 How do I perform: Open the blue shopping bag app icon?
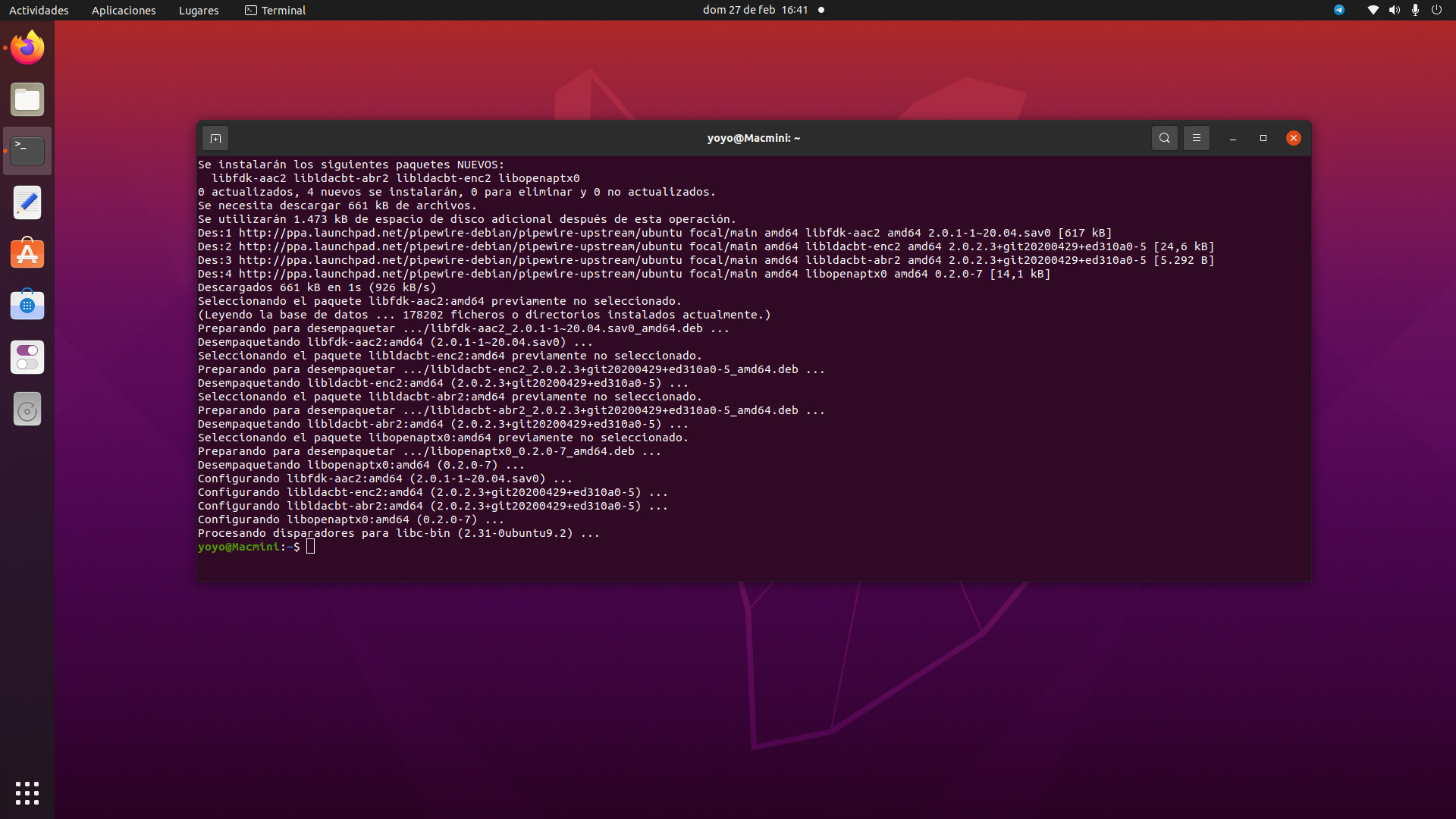[x=27, y=306]
